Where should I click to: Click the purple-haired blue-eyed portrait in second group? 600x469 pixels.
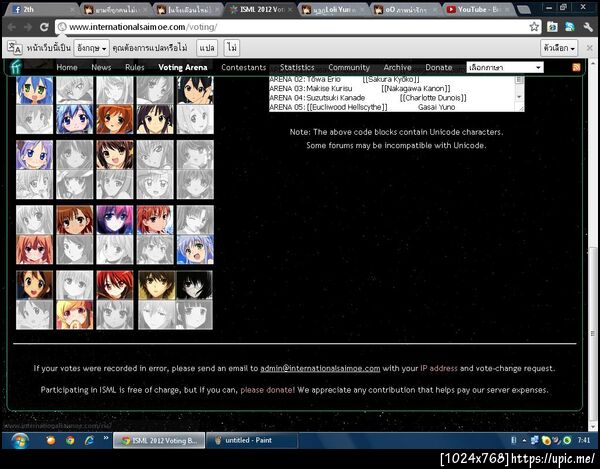point(34,155)
